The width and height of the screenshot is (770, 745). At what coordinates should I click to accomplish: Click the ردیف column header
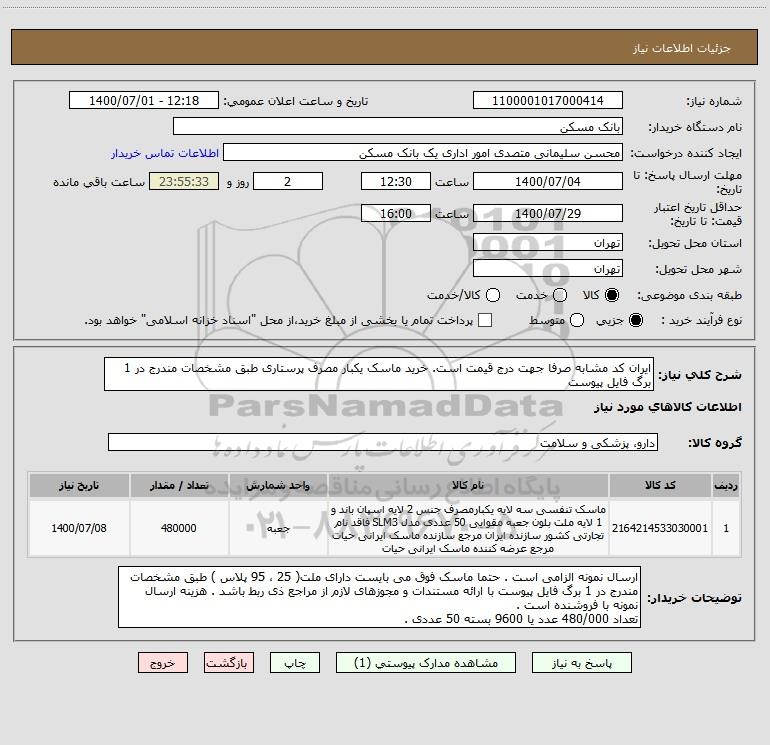point(726,486)
